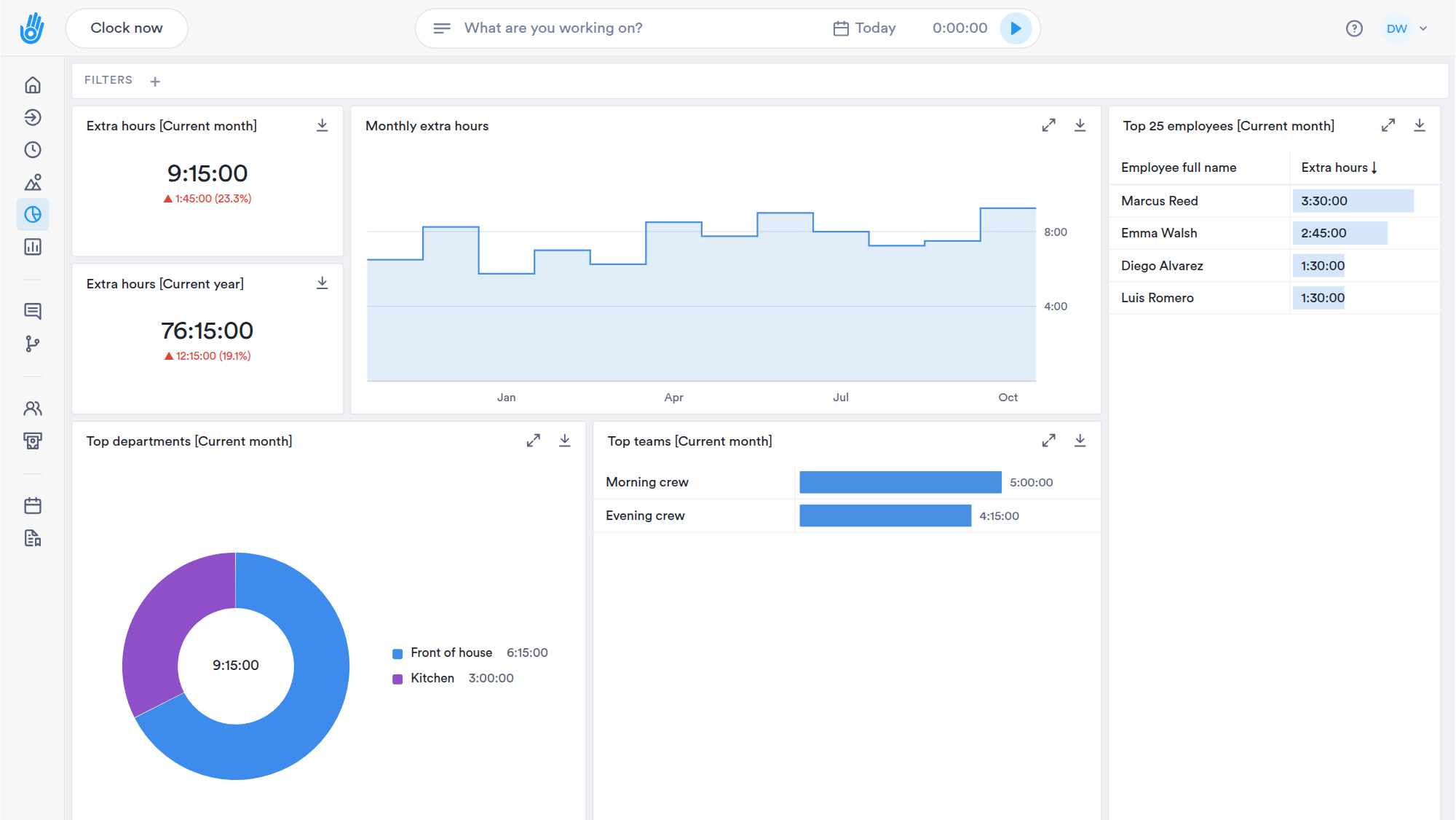This screenshot has width=1456, height=820.
Task: Click Front of house legend swatch
Action: pos(397,654)
